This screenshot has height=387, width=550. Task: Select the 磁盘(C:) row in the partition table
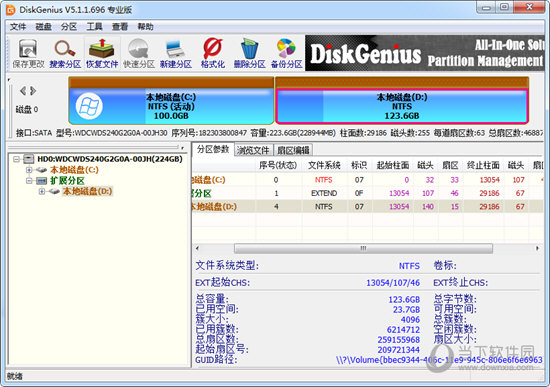[x=368, y=180]
